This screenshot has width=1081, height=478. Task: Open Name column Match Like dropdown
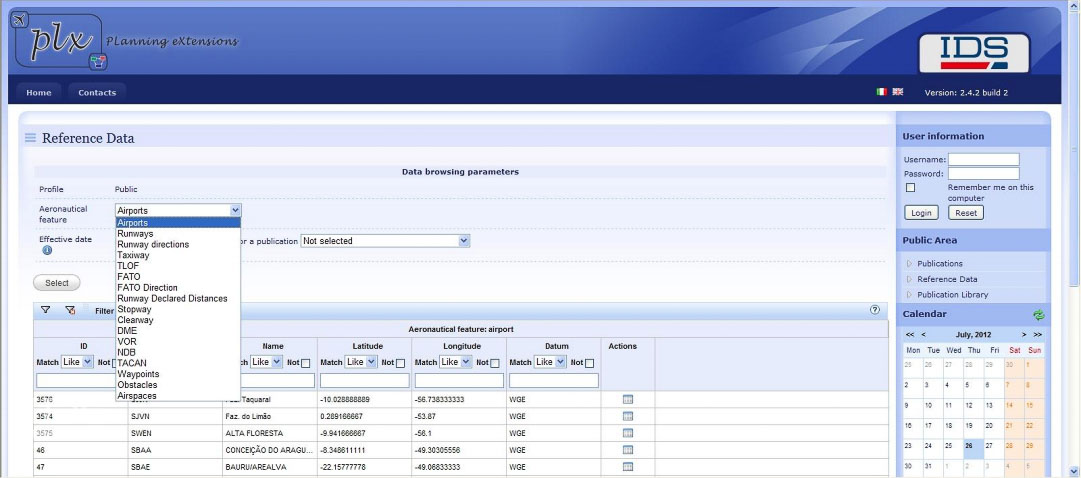click(266, 361)
